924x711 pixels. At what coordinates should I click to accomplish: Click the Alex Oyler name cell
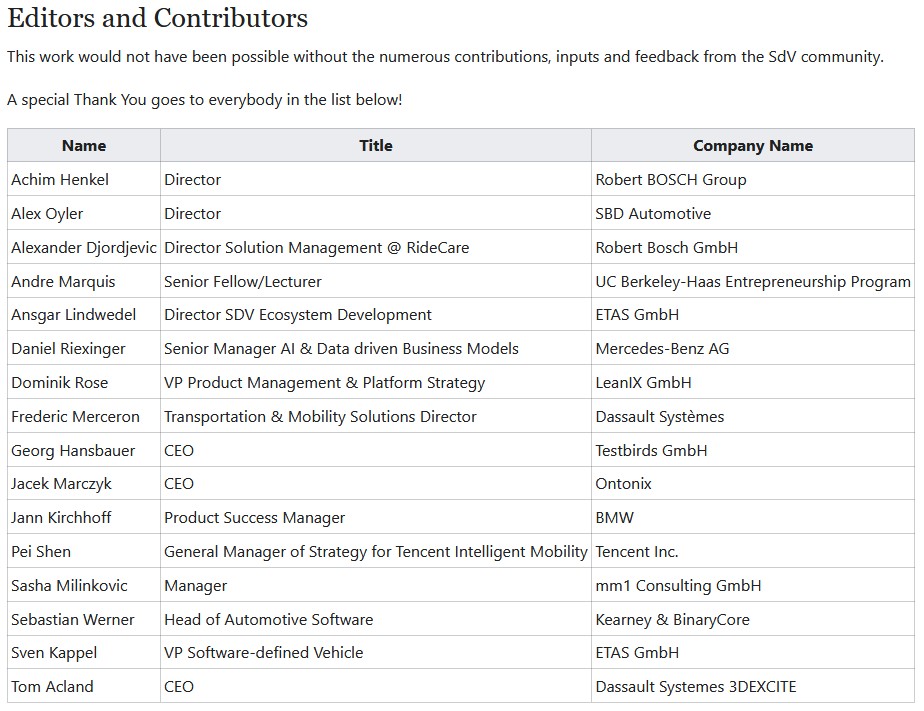click(47, 214)
